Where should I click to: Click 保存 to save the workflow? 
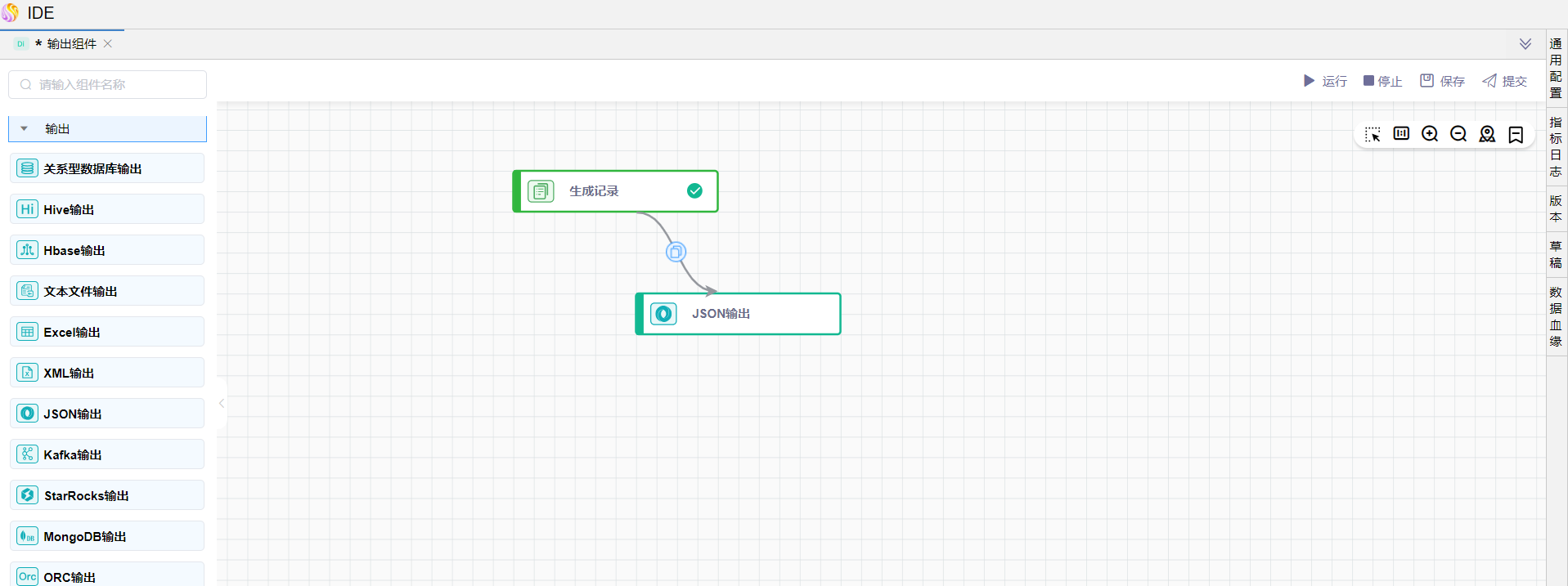[1442, 81]
